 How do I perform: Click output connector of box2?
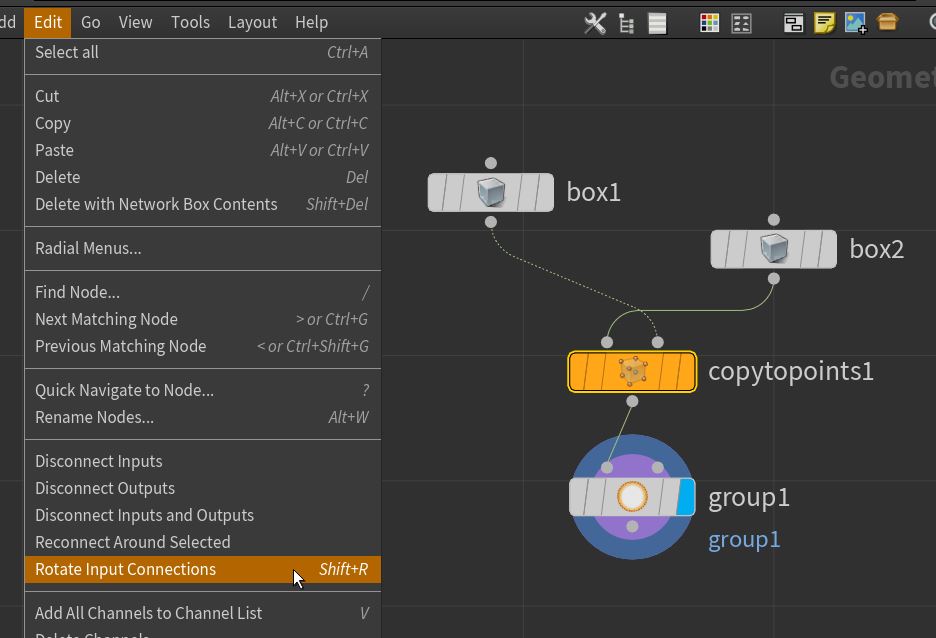click(x=774, y=279)
